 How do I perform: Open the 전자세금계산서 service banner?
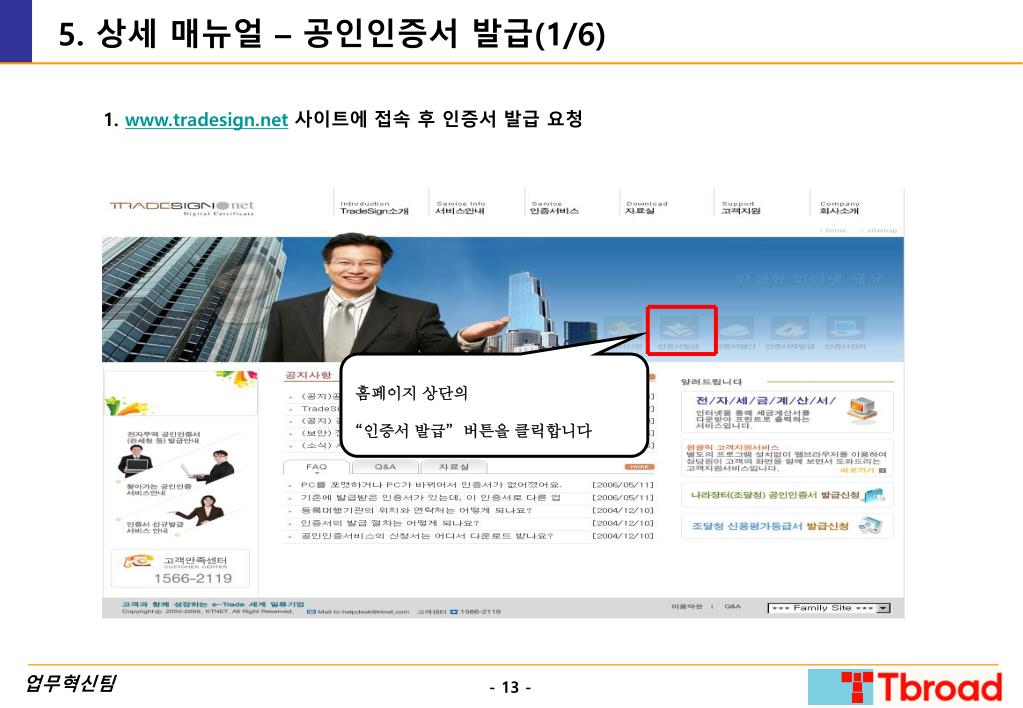point(787,412)
